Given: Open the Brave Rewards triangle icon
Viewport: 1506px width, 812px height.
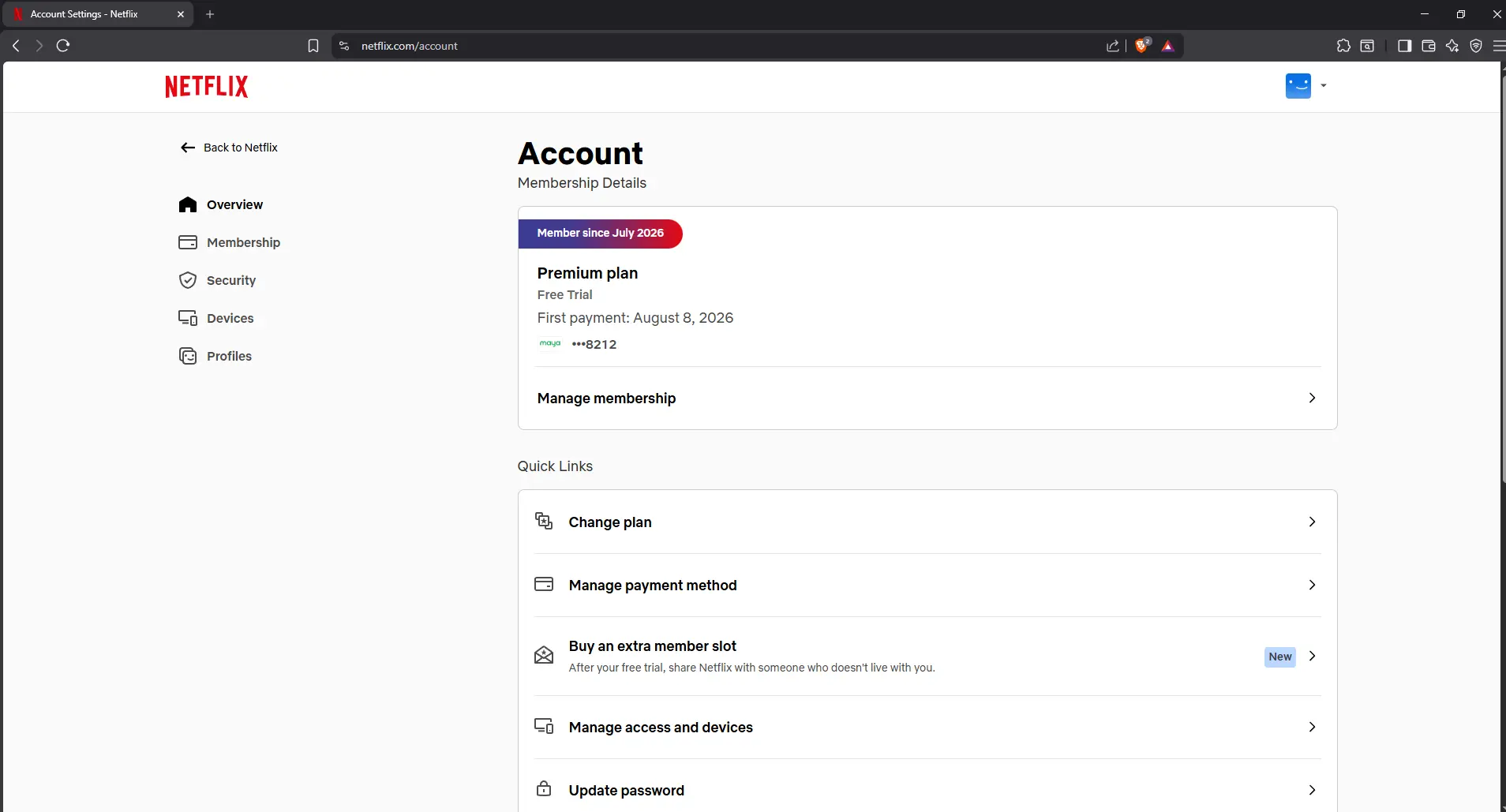Looking at the screenshot, I should 1168,46.
